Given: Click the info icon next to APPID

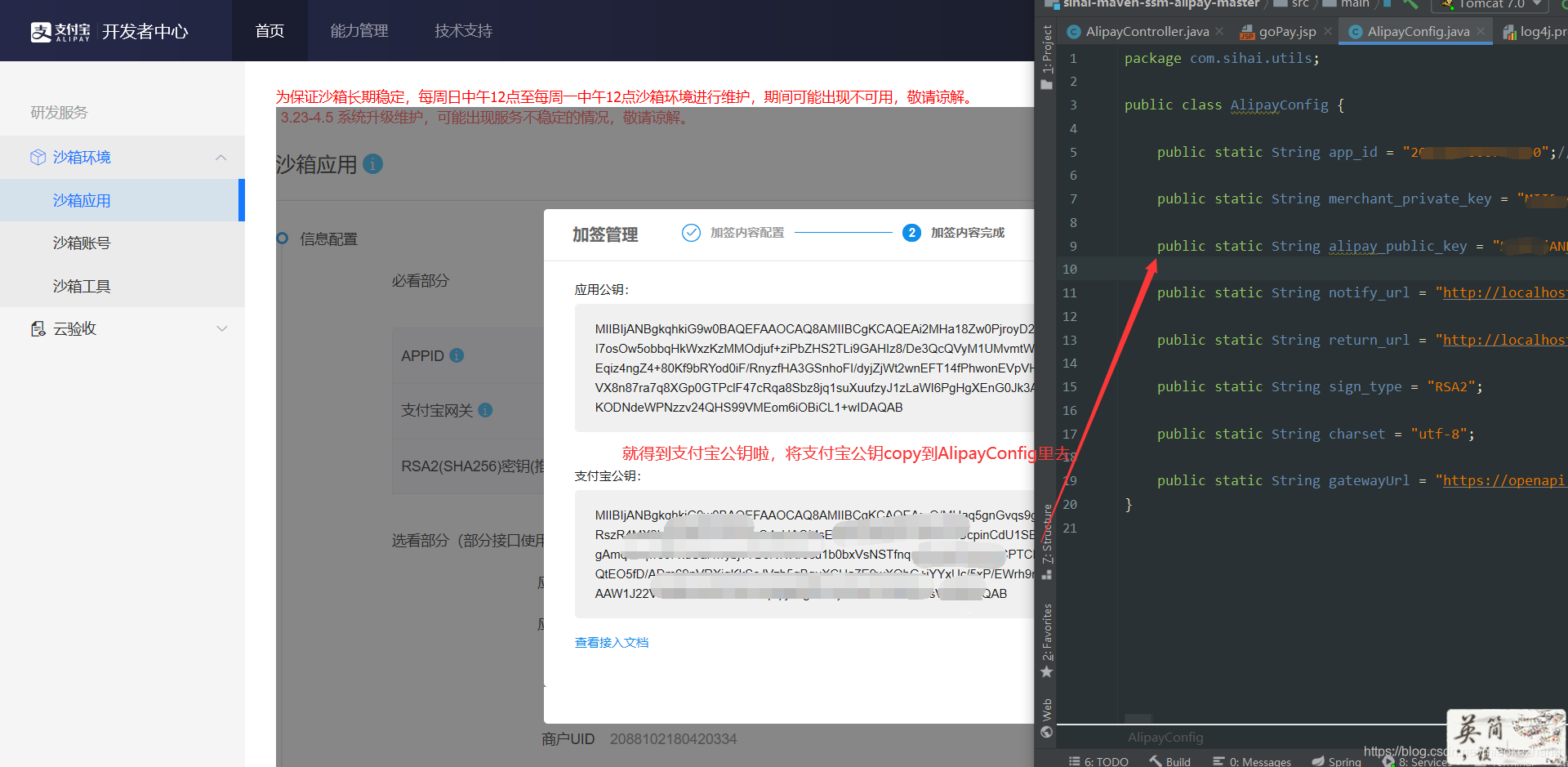Looking at the screenshot, I should [457, 355].
